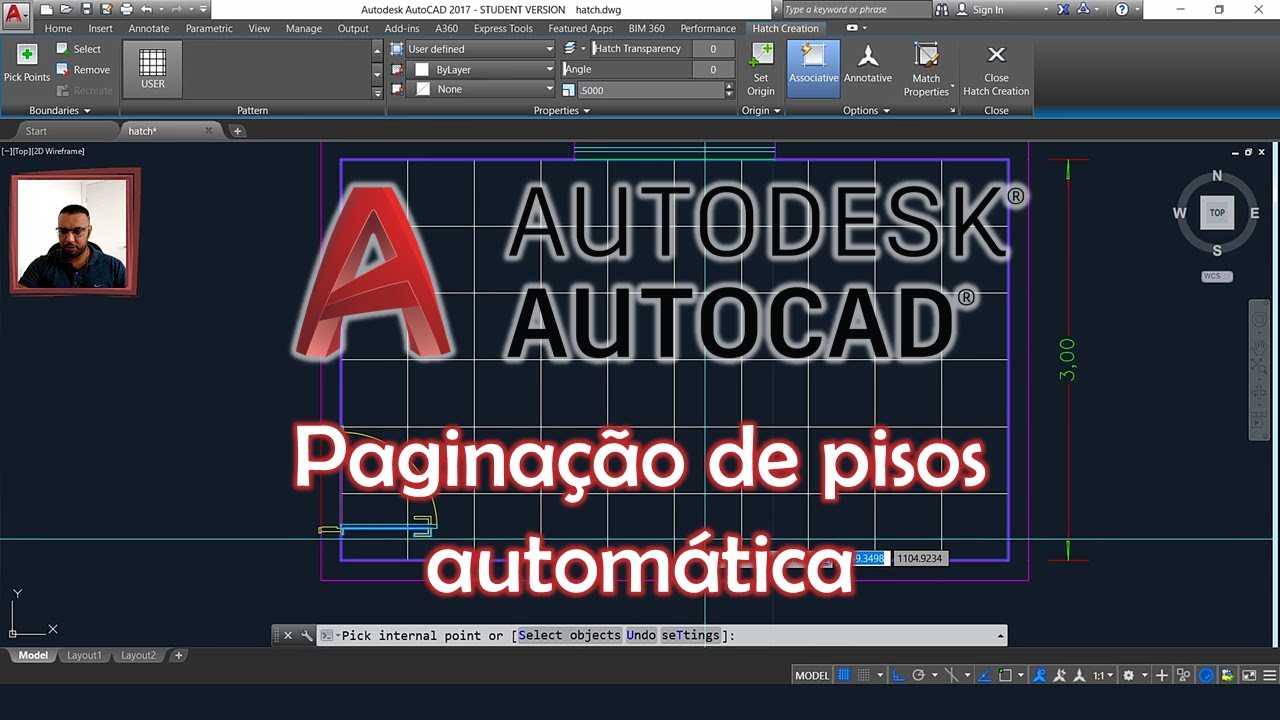The width and height of the screenshot is (1280, 720).
Task: Switch to the Start file tab
Action: (36, 131)
